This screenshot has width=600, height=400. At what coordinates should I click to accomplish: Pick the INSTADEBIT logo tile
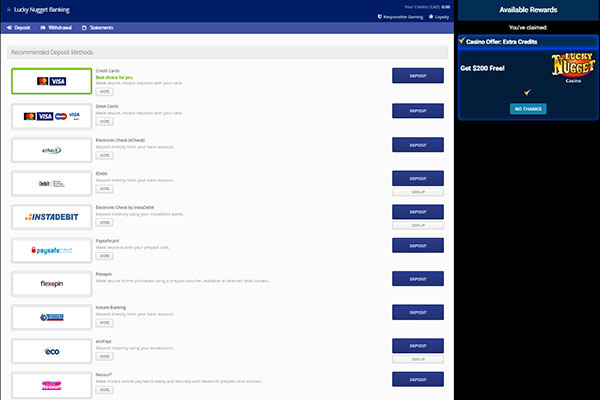click(52, 217)
